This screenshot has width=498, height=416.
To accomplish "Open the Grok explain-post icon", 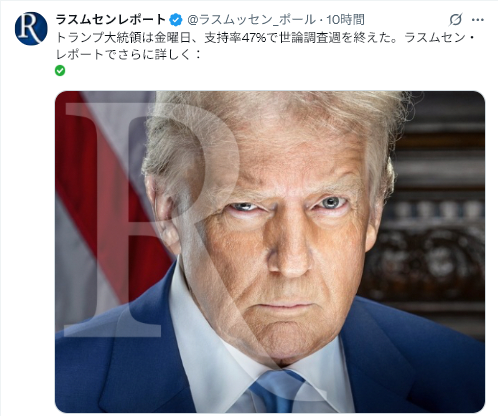I will click(455, 20).
